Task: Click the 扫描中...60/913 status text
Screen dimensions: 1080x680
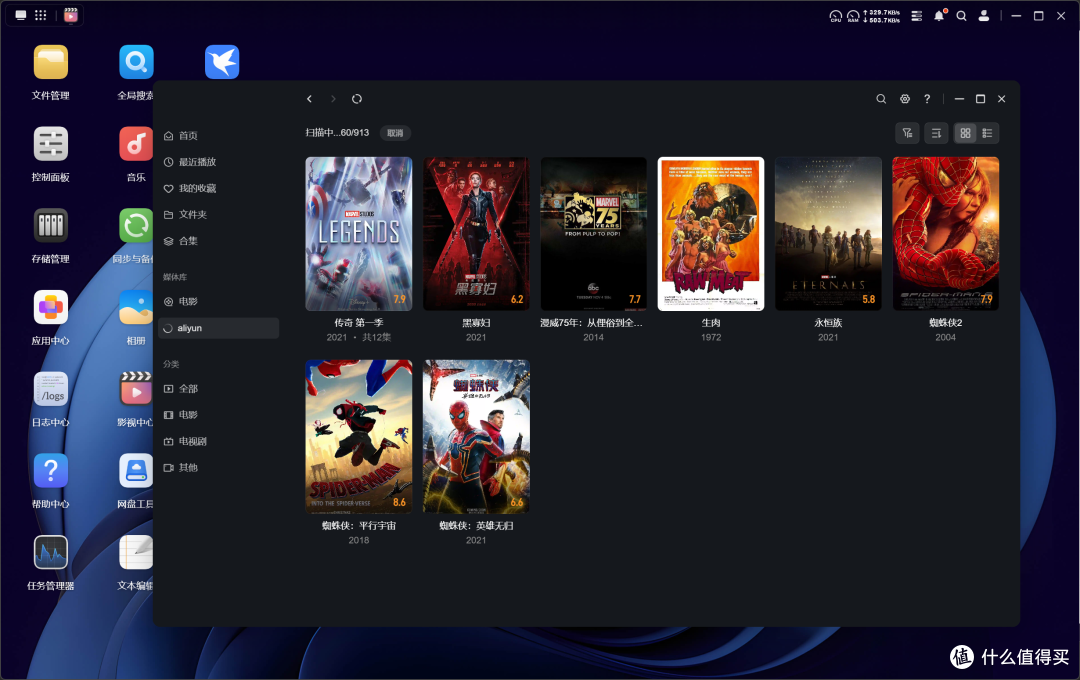Action: pyautogui.click(x=338, y=132)
